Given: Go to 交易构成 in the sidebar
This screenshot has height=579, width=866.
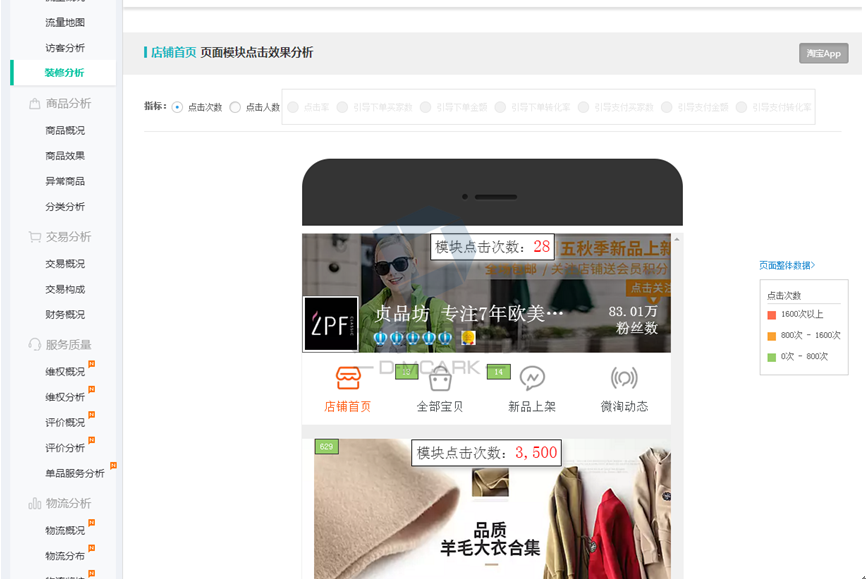Looking at the screenshot, I should click(x=65, y=289).
